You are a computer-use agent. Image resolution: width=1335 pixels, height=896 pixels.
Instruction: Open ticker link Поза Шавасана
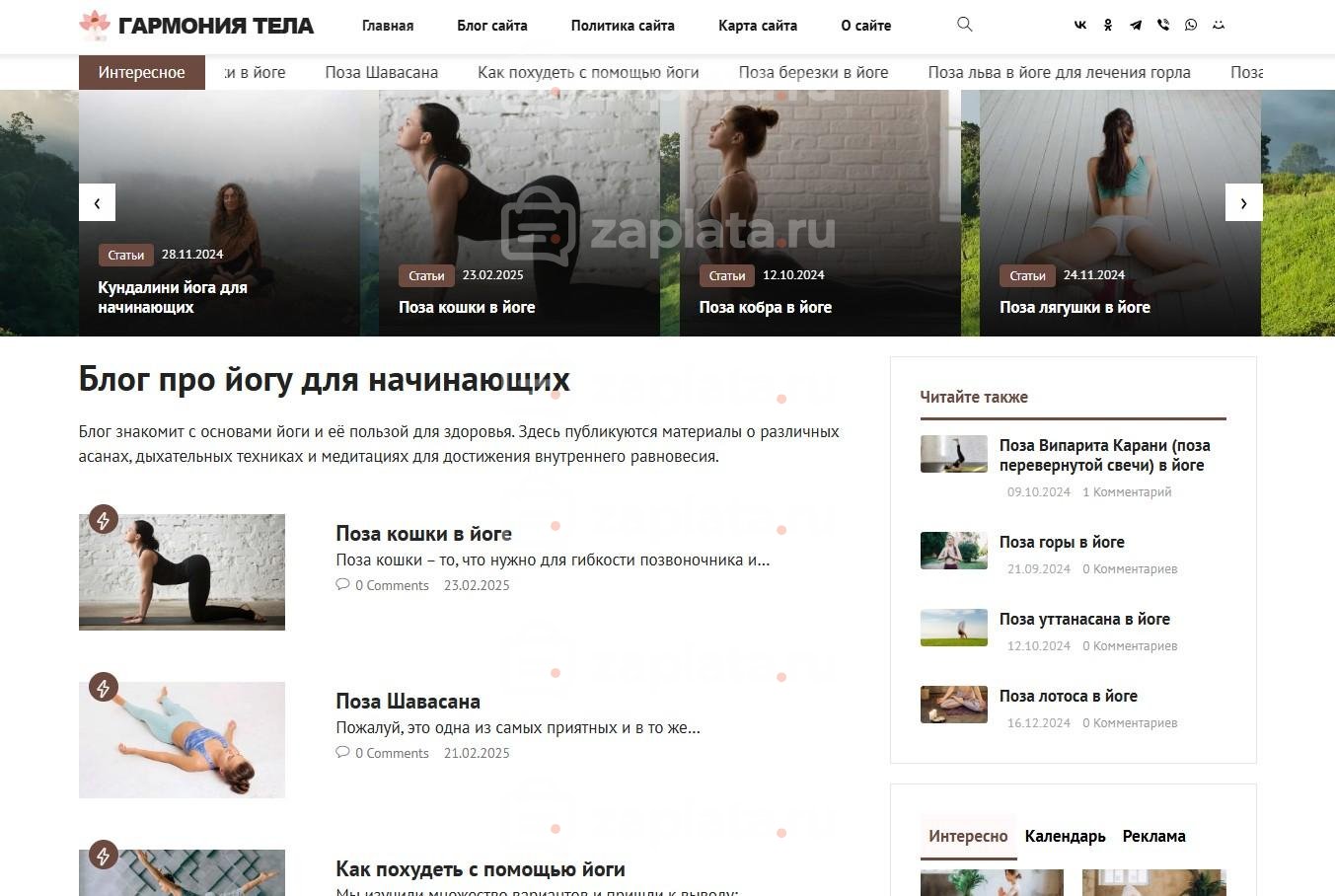(382, 72)
